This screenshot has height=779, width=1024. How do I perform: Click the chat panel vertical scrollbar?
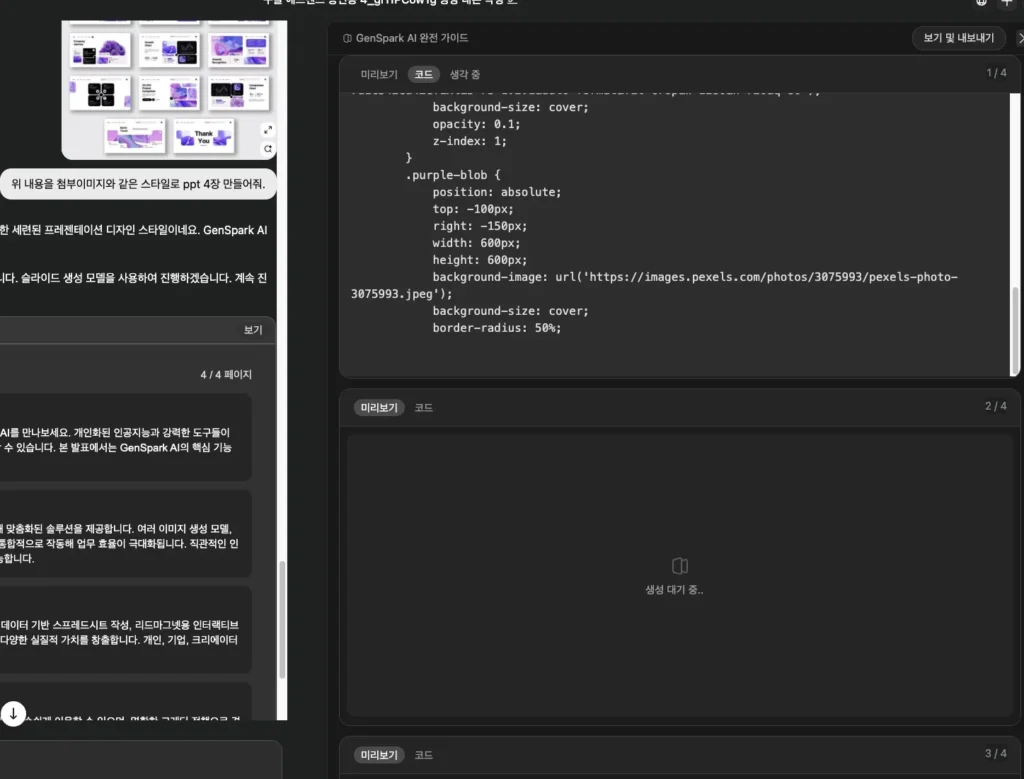(282, 620)
